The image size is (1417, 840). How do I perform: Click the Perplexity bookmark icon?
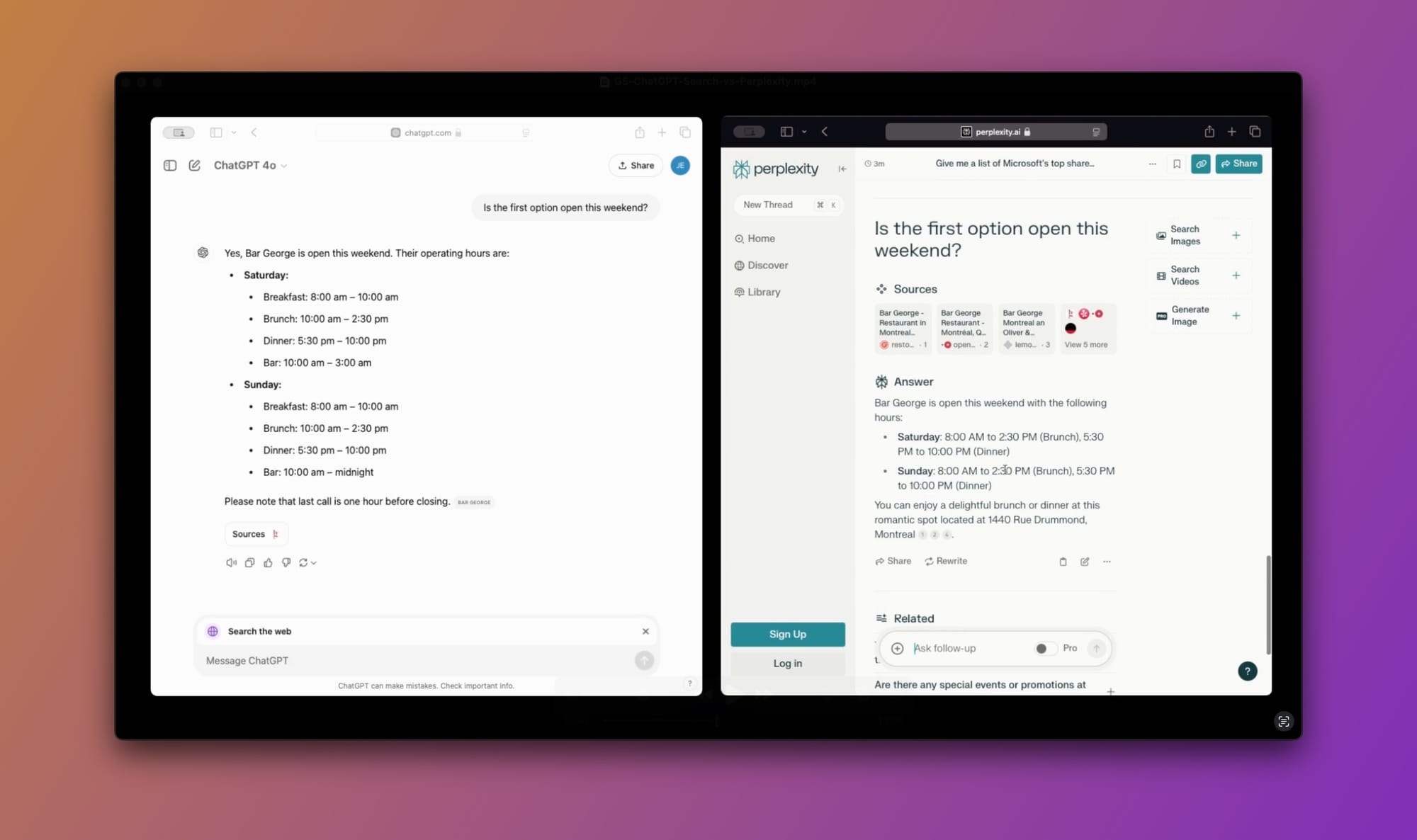point(1177,163)
